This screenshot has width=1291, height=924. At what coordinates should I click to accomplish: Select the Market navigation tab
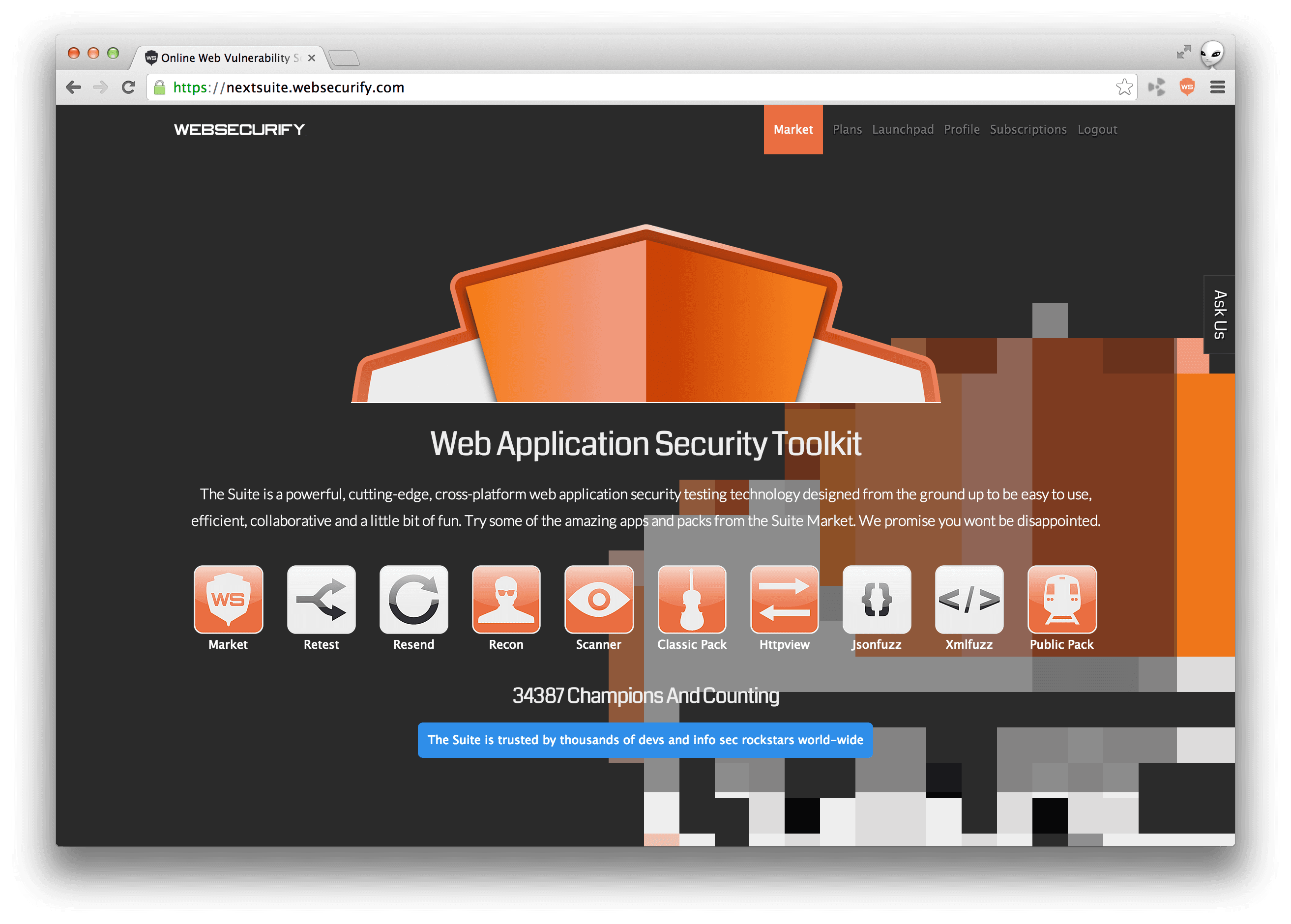792,129
